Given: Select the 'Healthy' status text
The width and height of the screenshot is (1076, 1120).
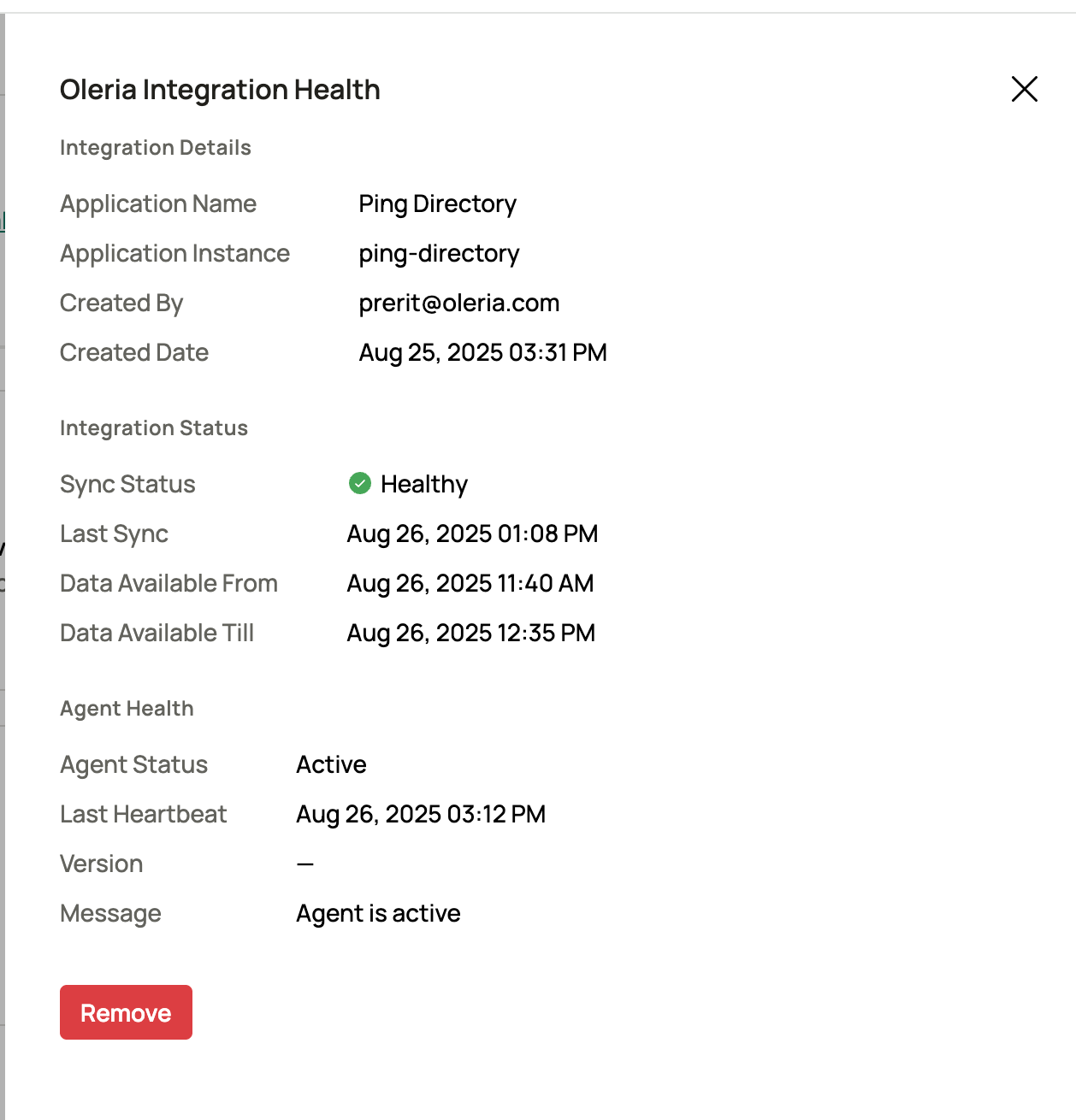Looking at the screenshot, I should coord(424,485).
